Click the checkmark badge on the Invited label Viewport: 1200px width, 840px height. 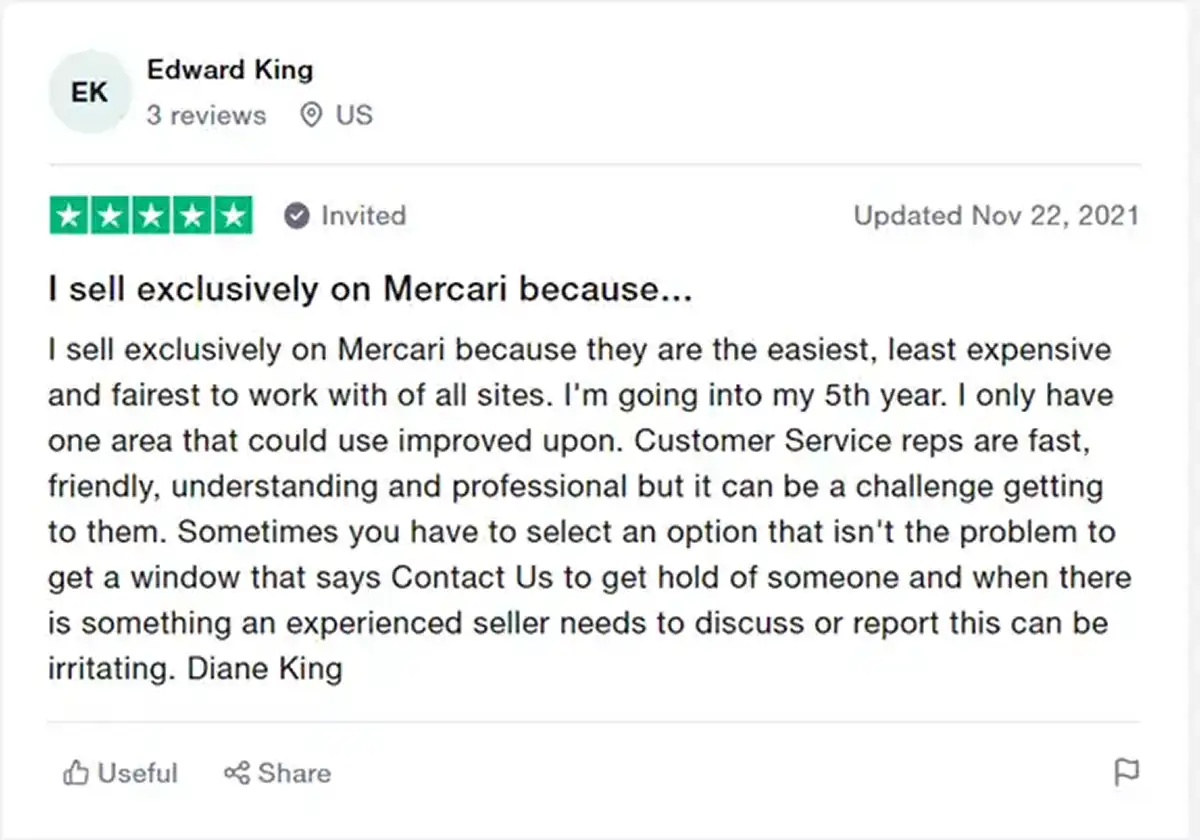(295, 214)
